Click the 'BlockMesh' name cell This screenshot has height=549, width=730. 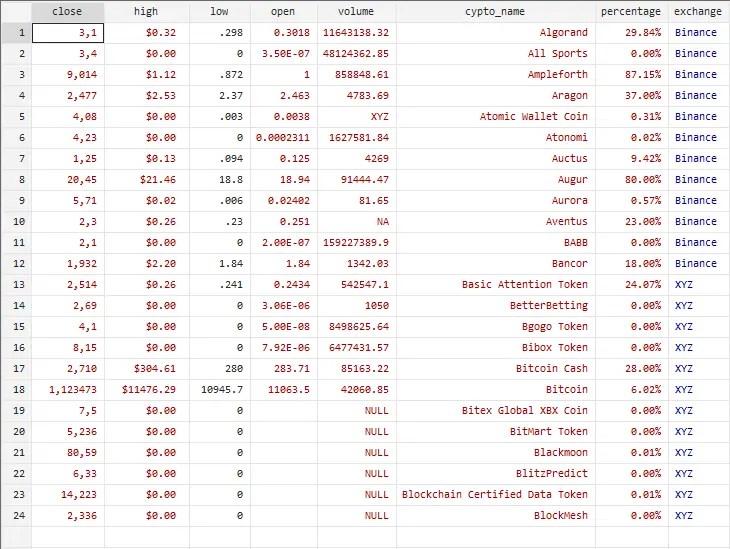pyautogui.click(x=496, y=515)
